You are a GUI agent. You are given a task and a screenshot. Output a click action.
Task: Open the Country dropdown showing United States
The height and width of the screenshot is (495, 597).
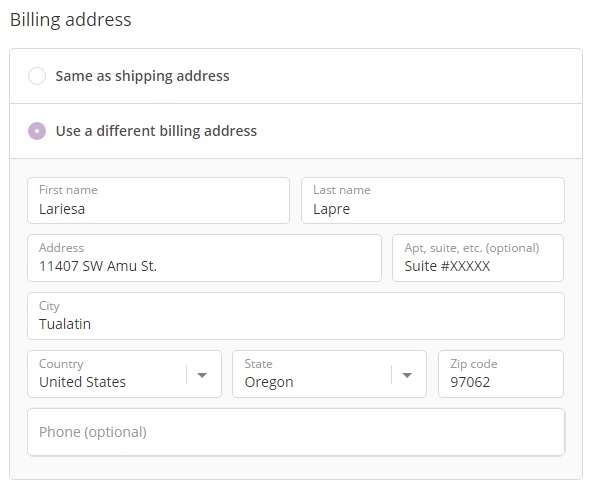[x=125, y=374]
